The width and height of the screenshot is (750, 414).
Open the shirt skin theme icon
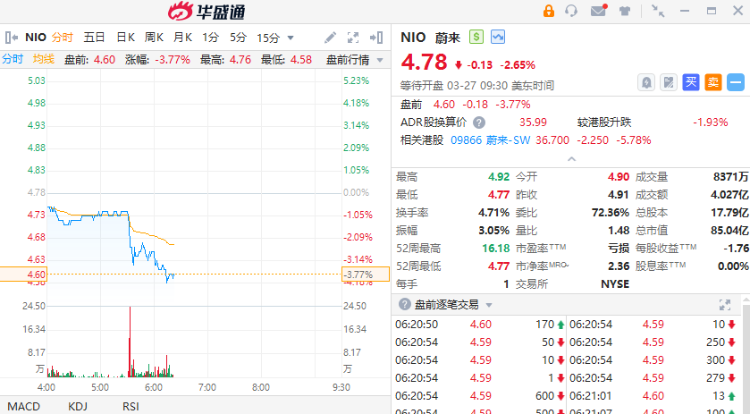pos(624,11)
